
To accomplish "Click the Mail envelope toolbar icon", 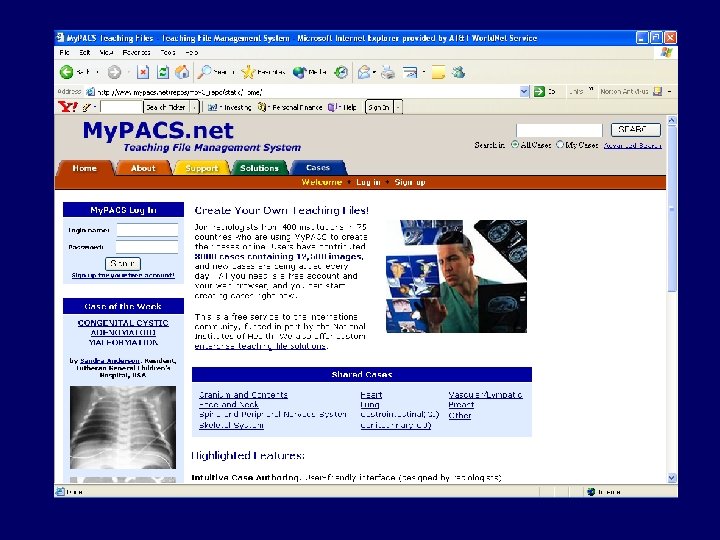I will point(364,72).
